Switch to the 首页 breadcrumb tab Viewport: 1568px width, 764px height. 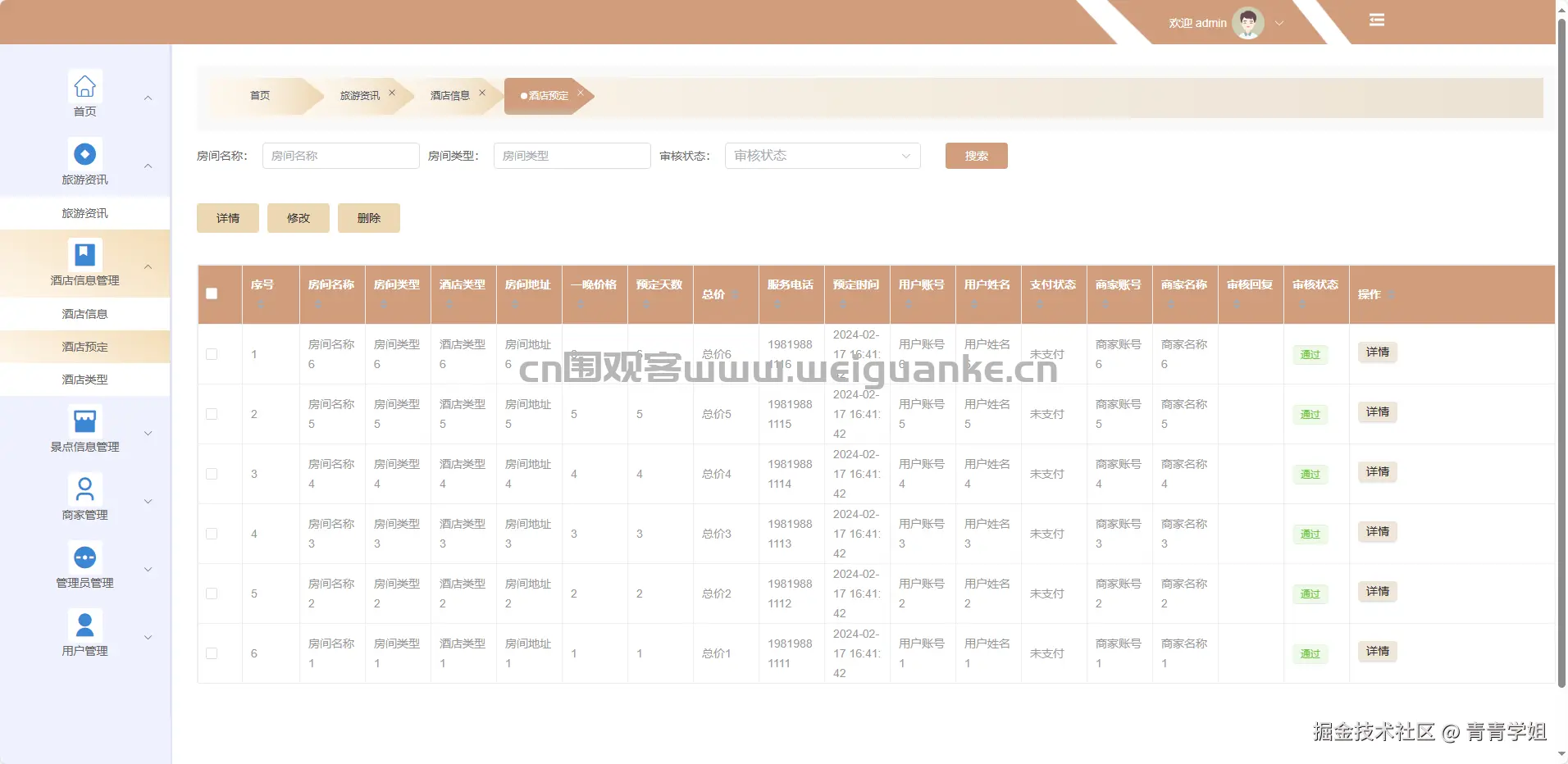[x=260, y=96]
